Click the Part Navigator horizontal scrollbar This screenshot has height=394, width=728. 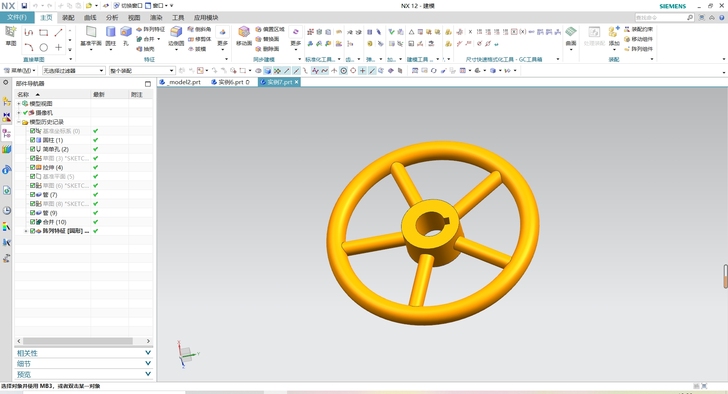coord(78,341)
